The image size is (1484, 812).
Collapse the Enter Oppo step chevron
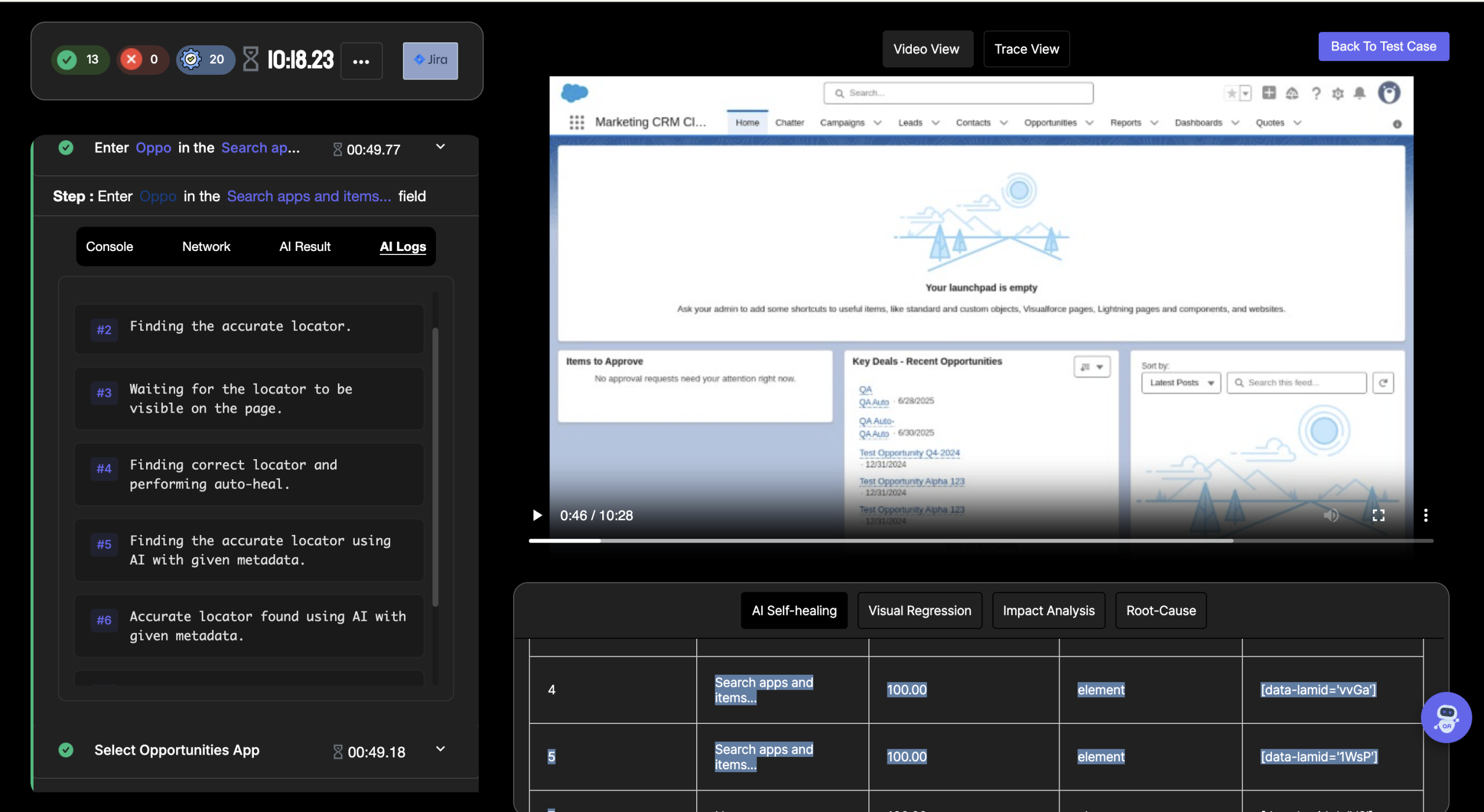[441, 147]
